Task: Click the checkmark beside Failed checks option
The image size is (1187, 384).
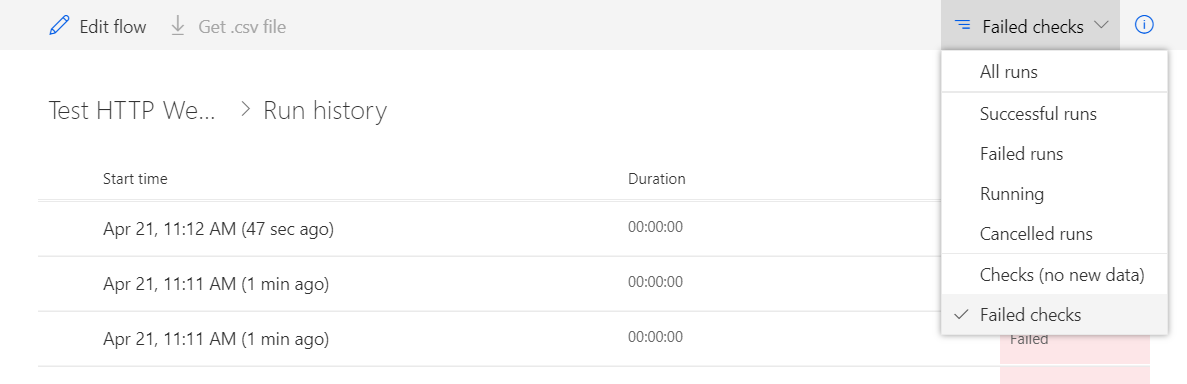Action: tap(961, 314)
